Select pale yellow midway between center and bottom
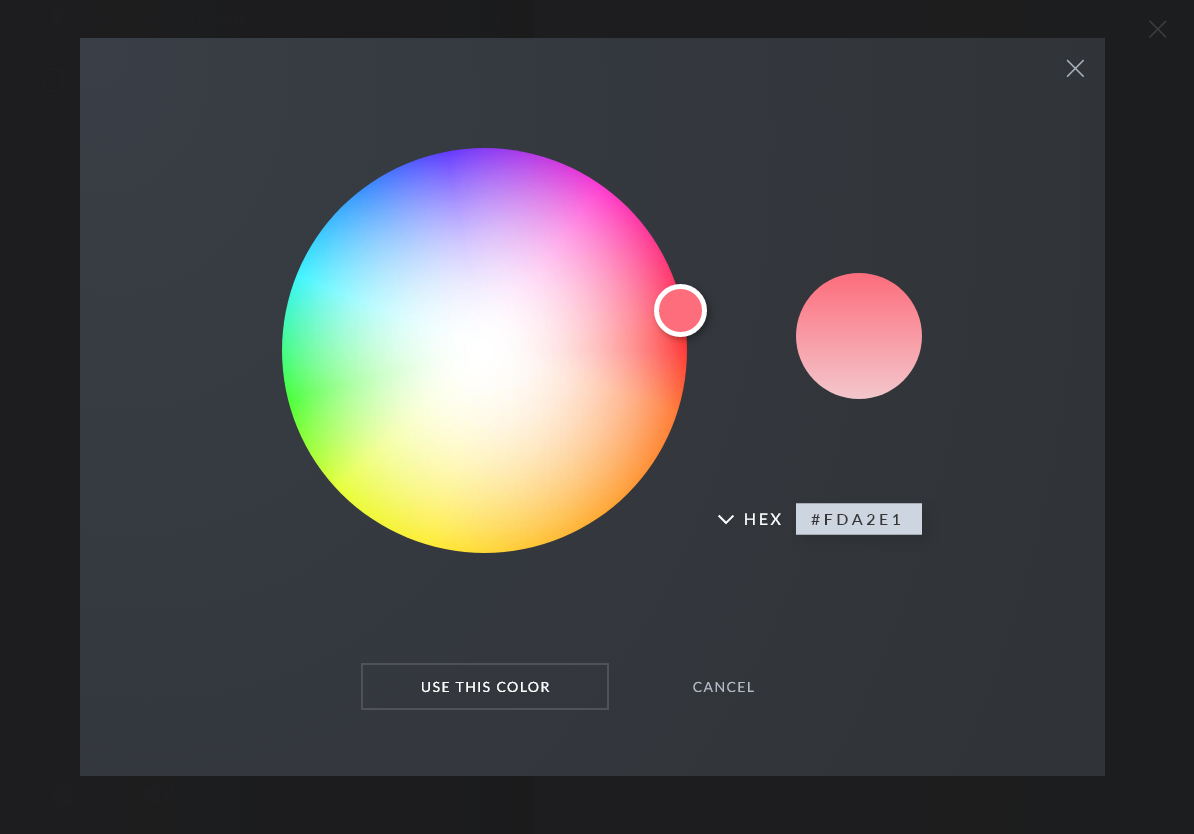Screen dimensions: 1194x834 click(x=485, y=450)
